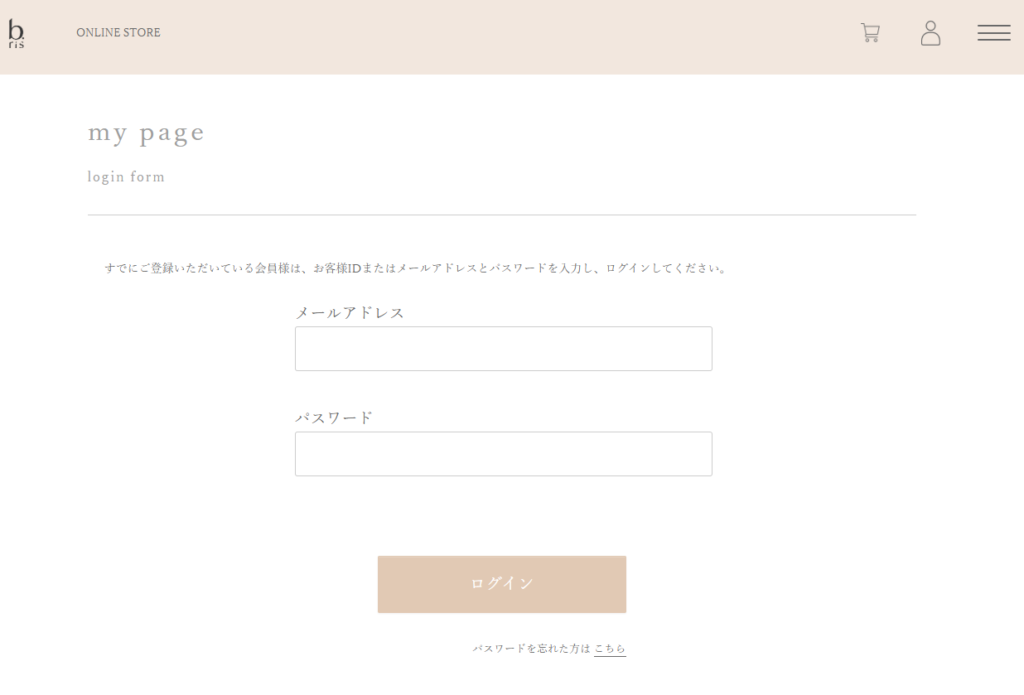This screenshot has height=695, width=1024.
Task: Click the すでにご登録 instruction sentence
Action: 416,268
